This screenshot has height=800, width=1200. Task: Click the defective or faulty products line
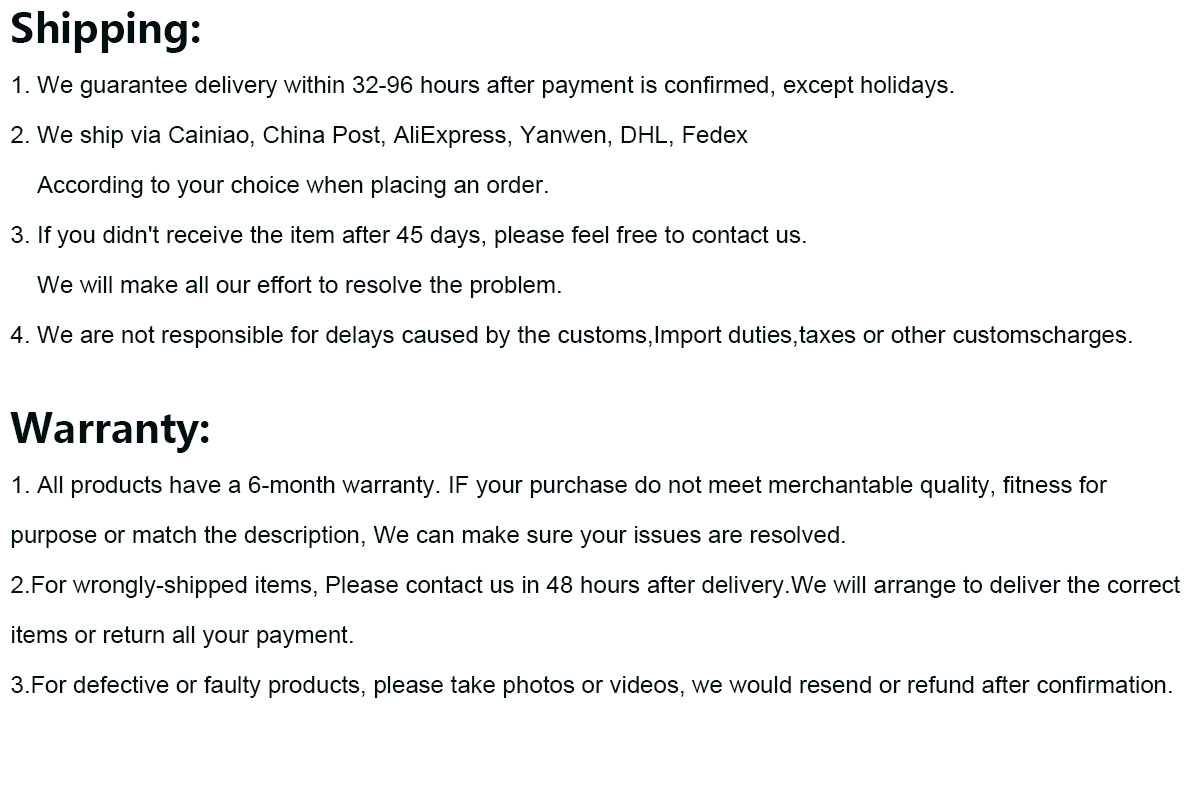pos(592,686)
